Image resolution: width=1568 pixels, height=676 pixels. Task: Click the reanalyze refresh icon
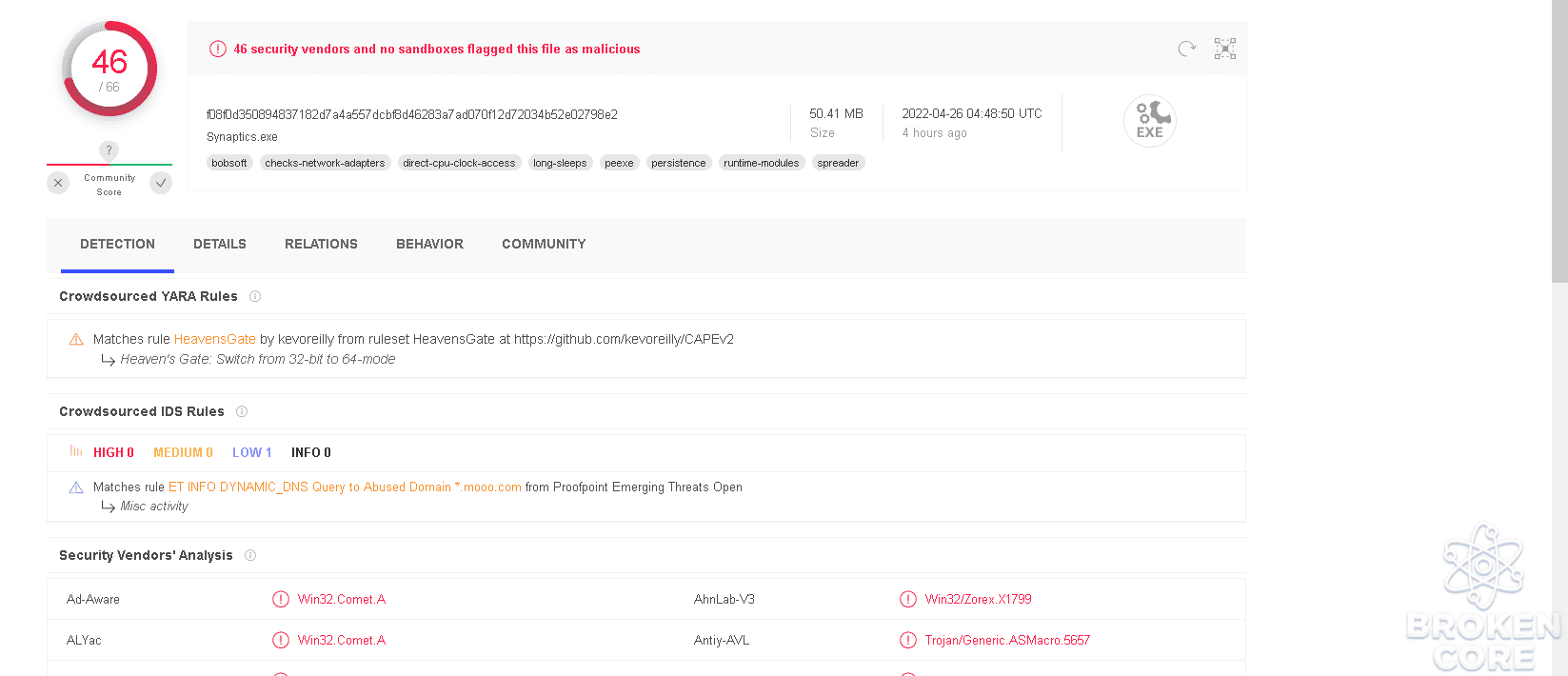click(1186, 49)
